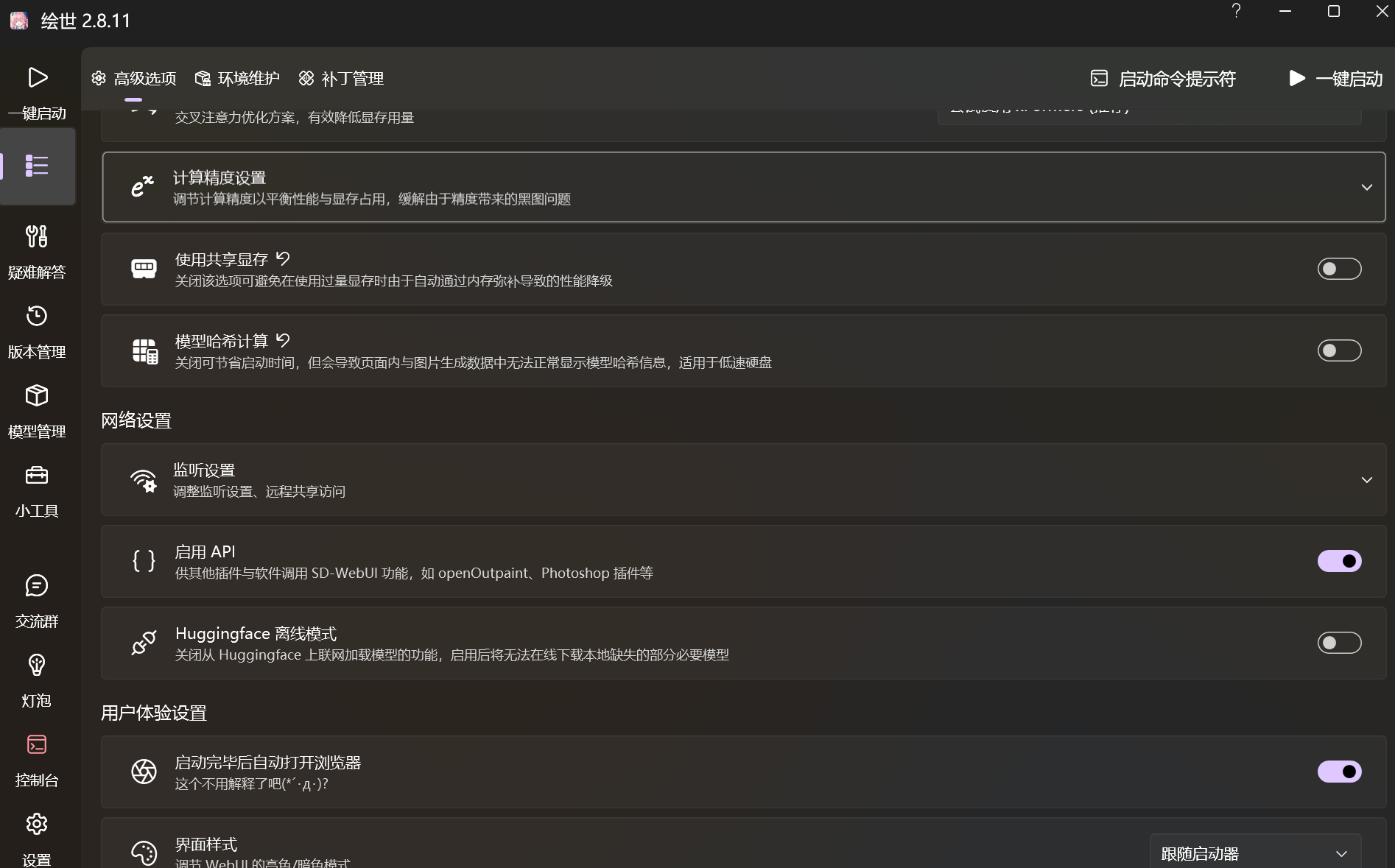Maximize the 绘世 window
The image size is (1395, 868).
coord(1334,11)
